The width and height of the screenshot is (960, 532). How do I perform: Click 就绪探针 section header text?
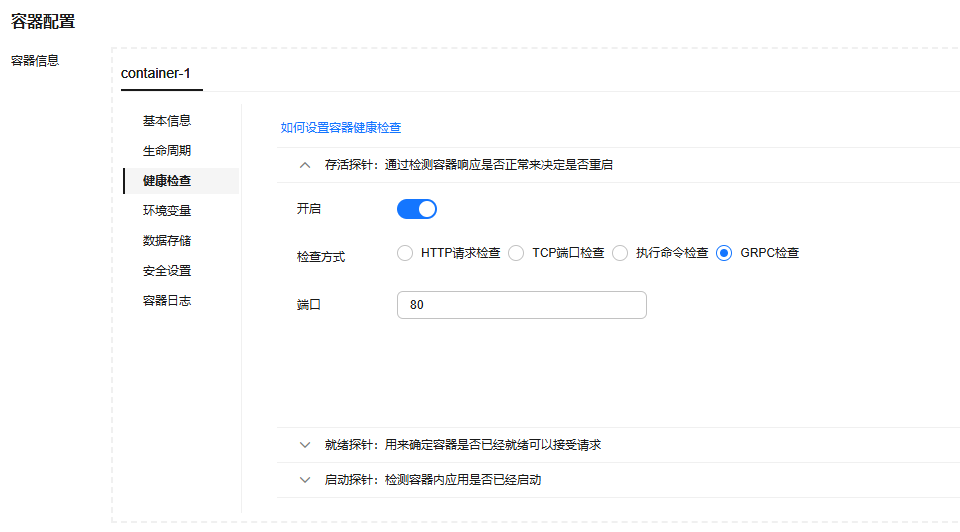463,445
